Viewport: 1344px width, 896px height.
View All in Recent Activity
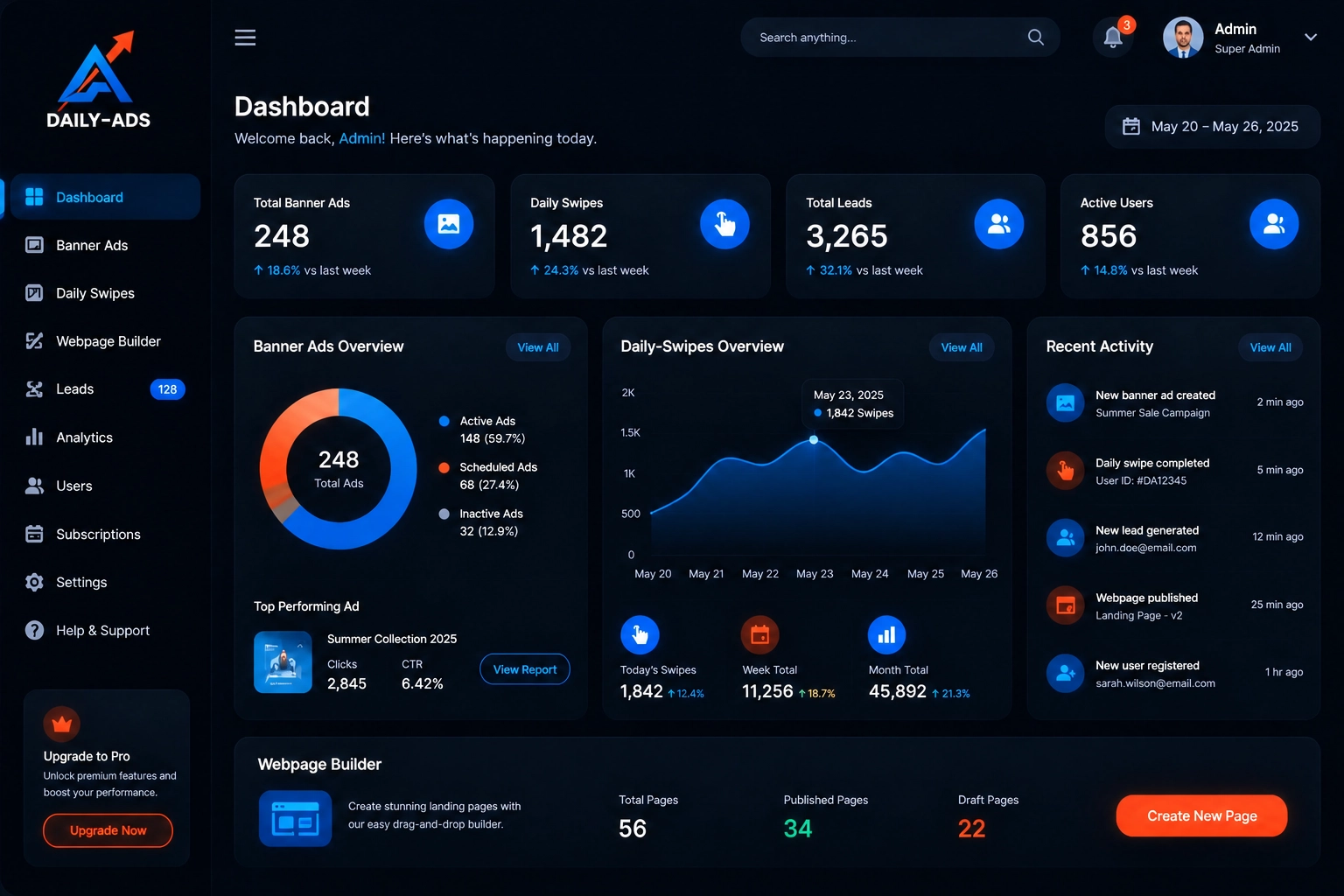[x=1270, y=347]
